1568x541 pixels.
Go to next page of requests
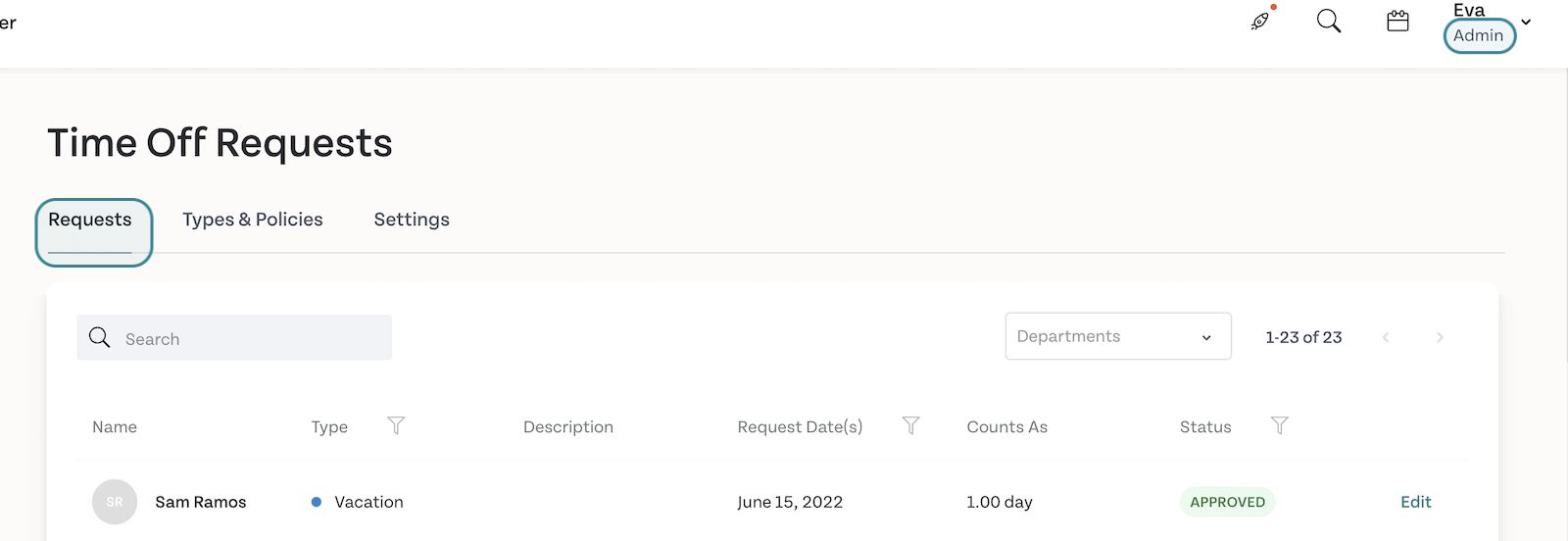coord(1440,337)
